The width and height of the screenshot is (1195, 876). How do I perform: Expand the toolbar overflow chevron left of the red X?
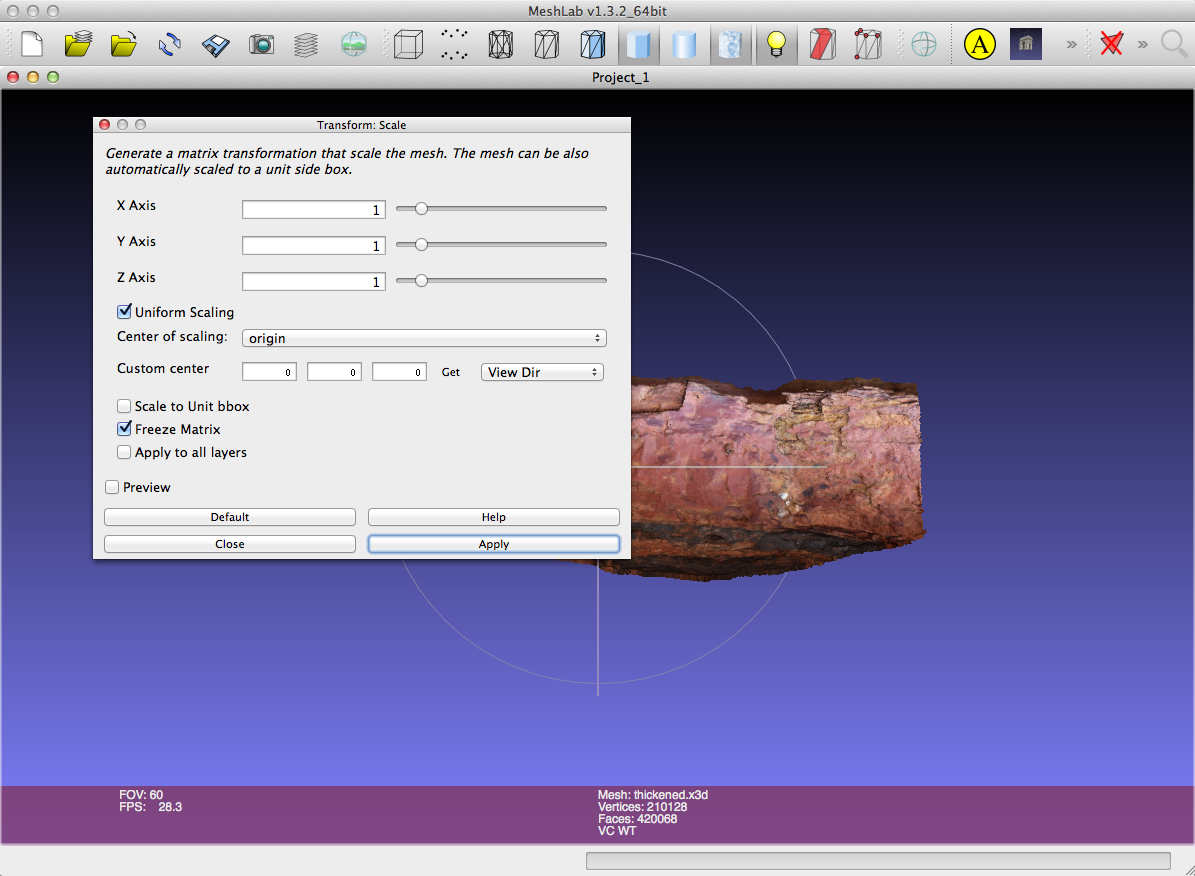click(1072, 44)
